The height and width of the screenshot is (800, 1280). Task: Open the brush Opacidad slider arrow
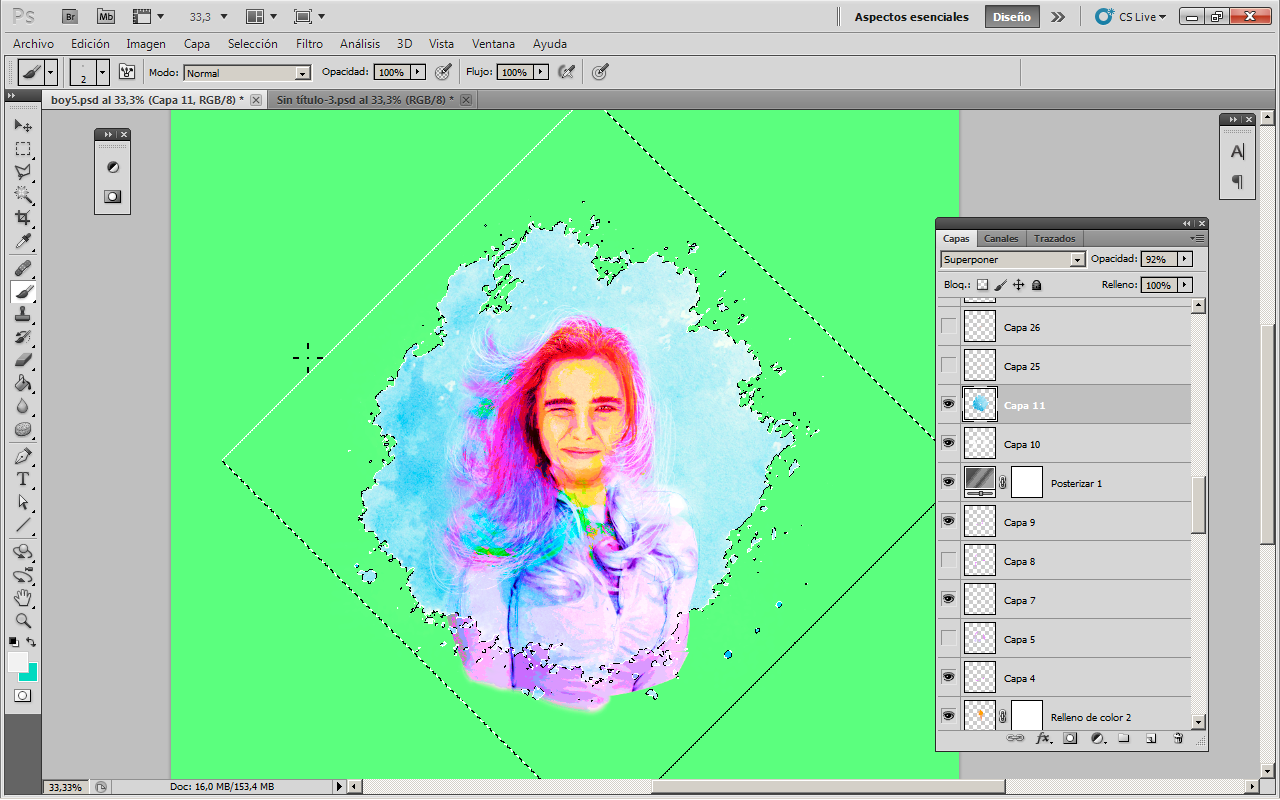(x=417, y=72)
